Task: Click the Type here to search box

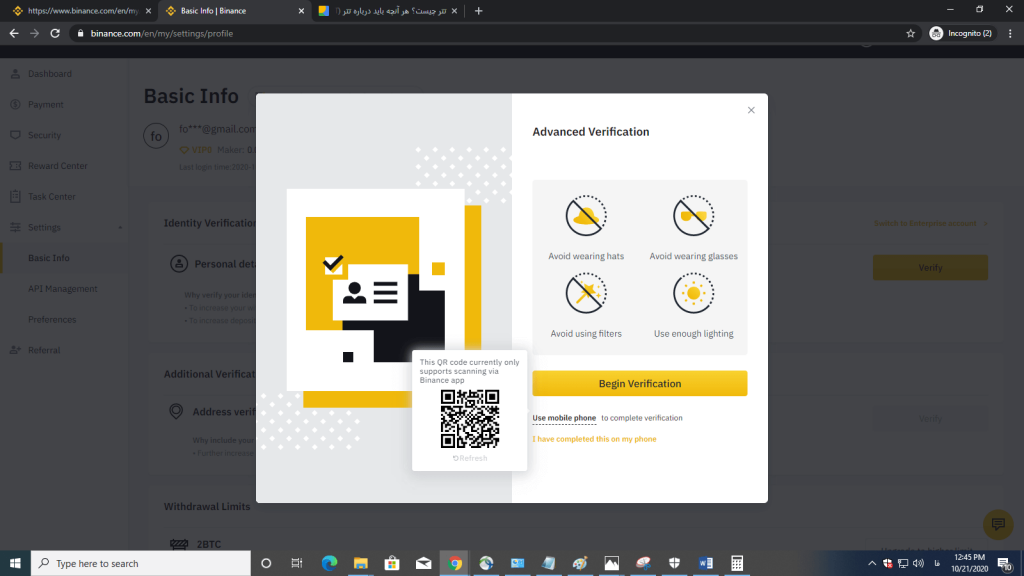Action: point(140,563)
